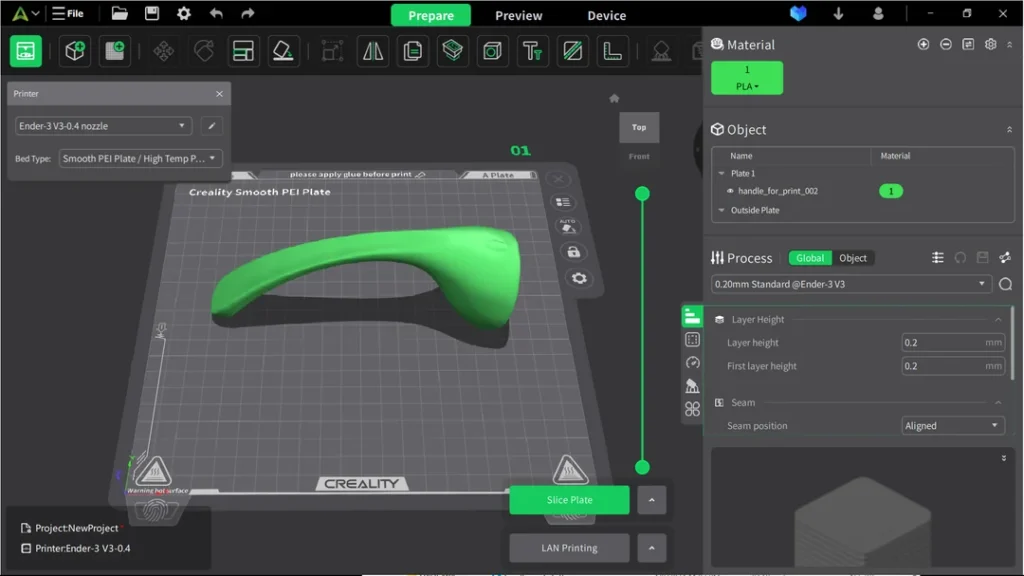Open a project with the folder icon
Screen dimensions: 1024x576
[120, 13]
